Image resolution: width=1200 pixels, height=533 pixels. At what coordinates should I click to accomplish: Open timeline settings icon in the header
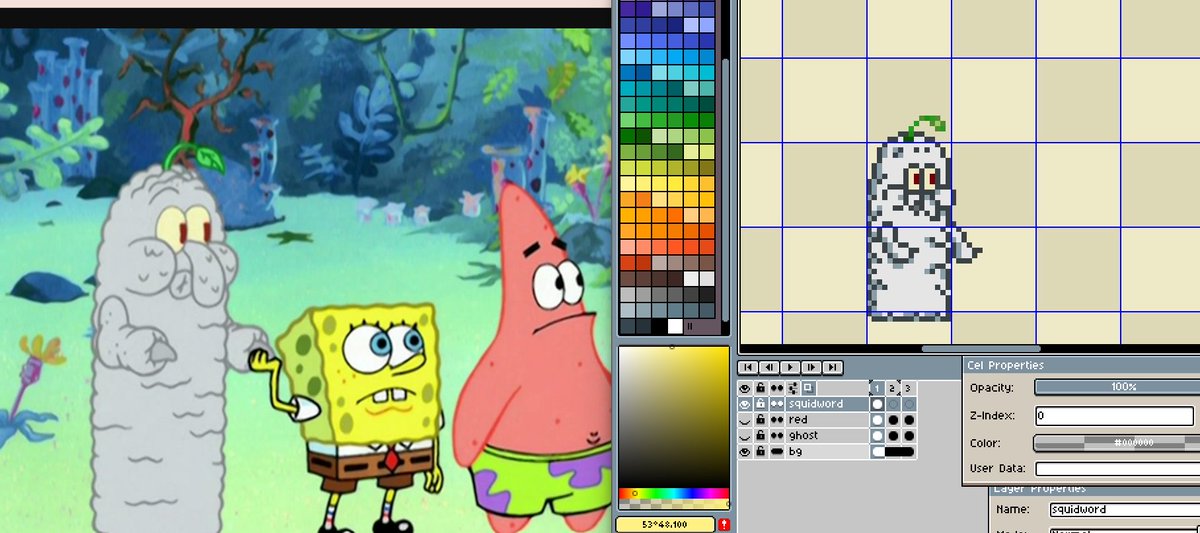(793, 388)
